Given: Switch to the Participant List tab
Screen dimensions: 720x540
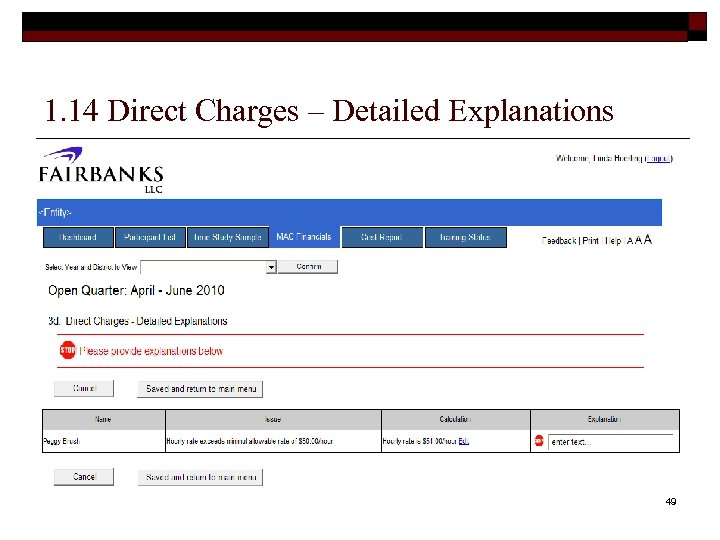Looking at the screenshot, I should point(150,237).
